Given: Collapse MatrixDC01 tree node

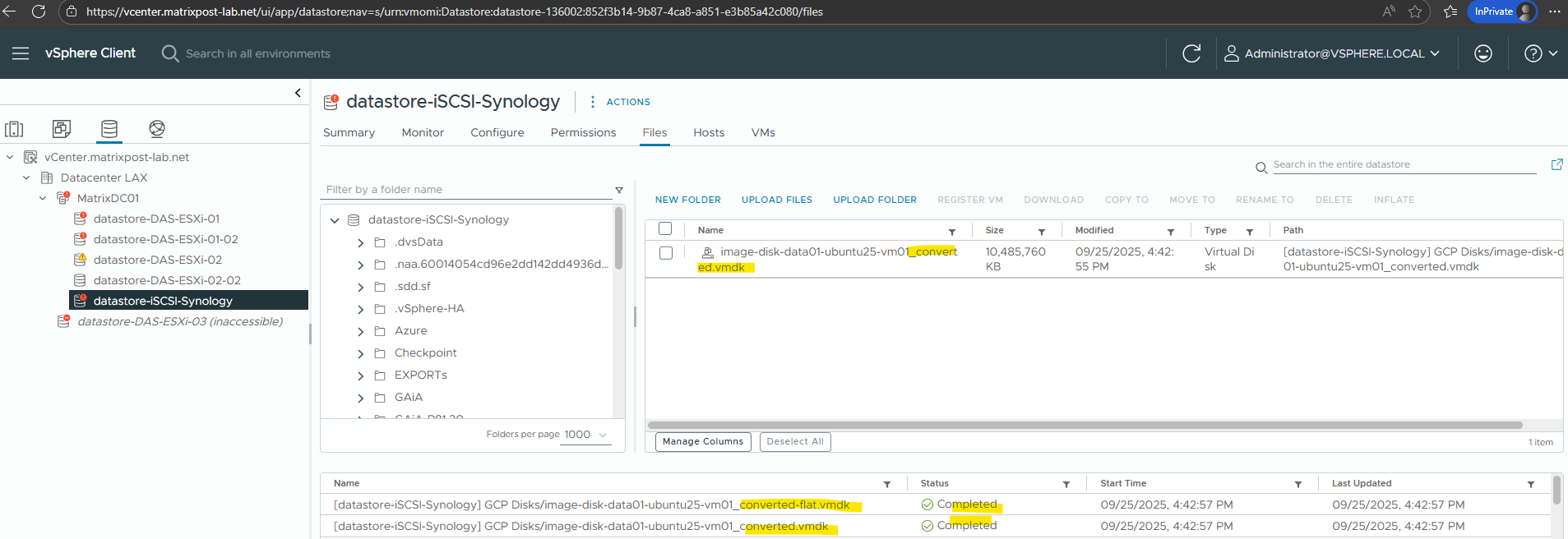Looking at the screenshot, I should (x=43, y=198).
